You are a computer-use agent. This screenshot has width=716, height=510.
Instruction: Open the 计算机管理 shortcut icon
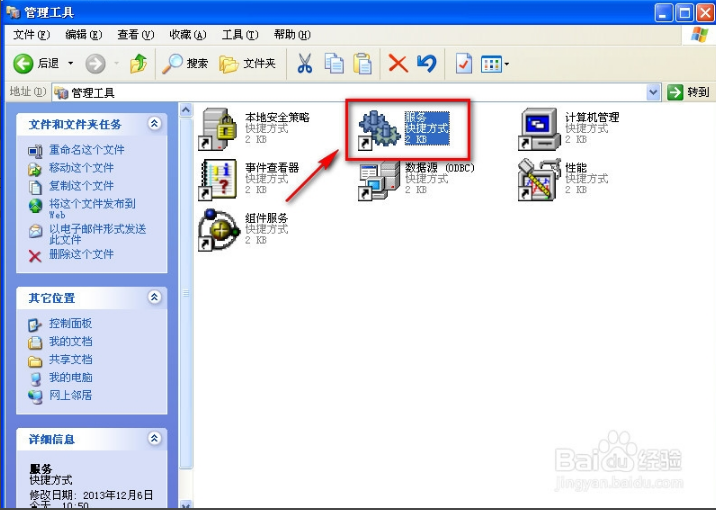coord(540,129)
